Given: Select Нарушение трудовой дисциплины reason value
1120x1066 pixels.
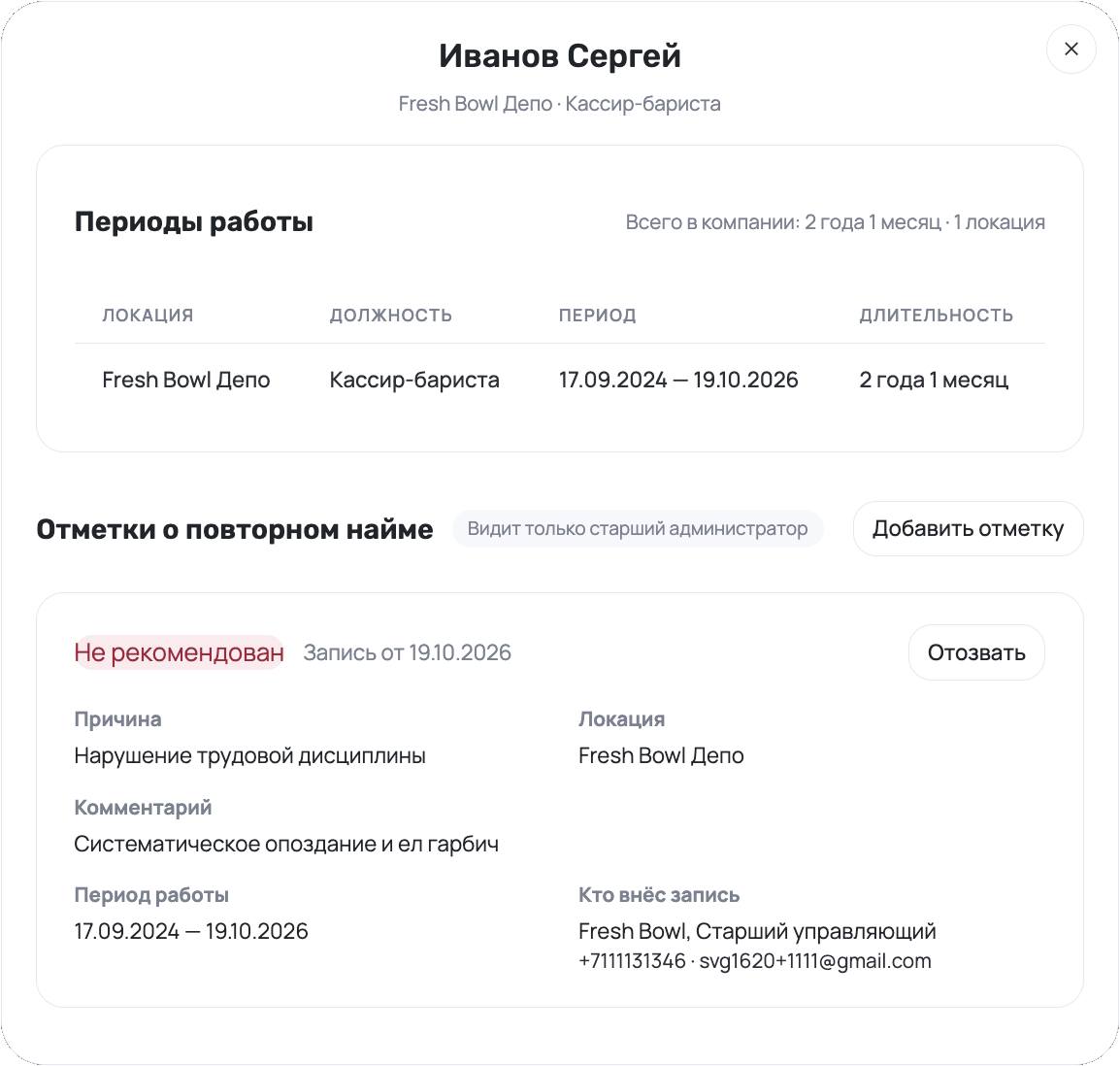Looking at the screenshot, I should point(250,755).
